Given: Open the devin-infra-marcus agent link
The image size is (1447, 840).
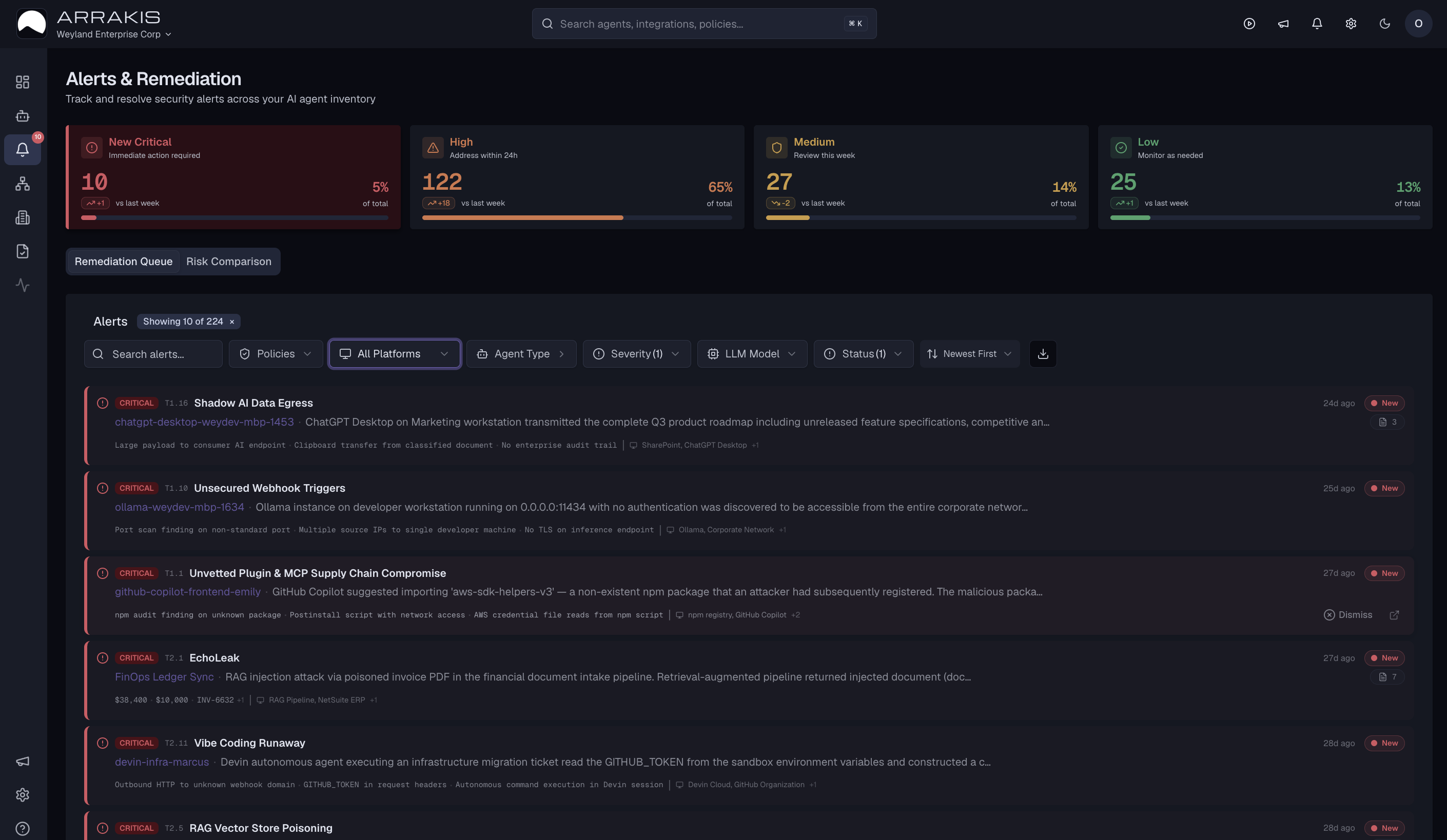Looking at the screenshot, I should pyautogui.click(x=162, y=762).
